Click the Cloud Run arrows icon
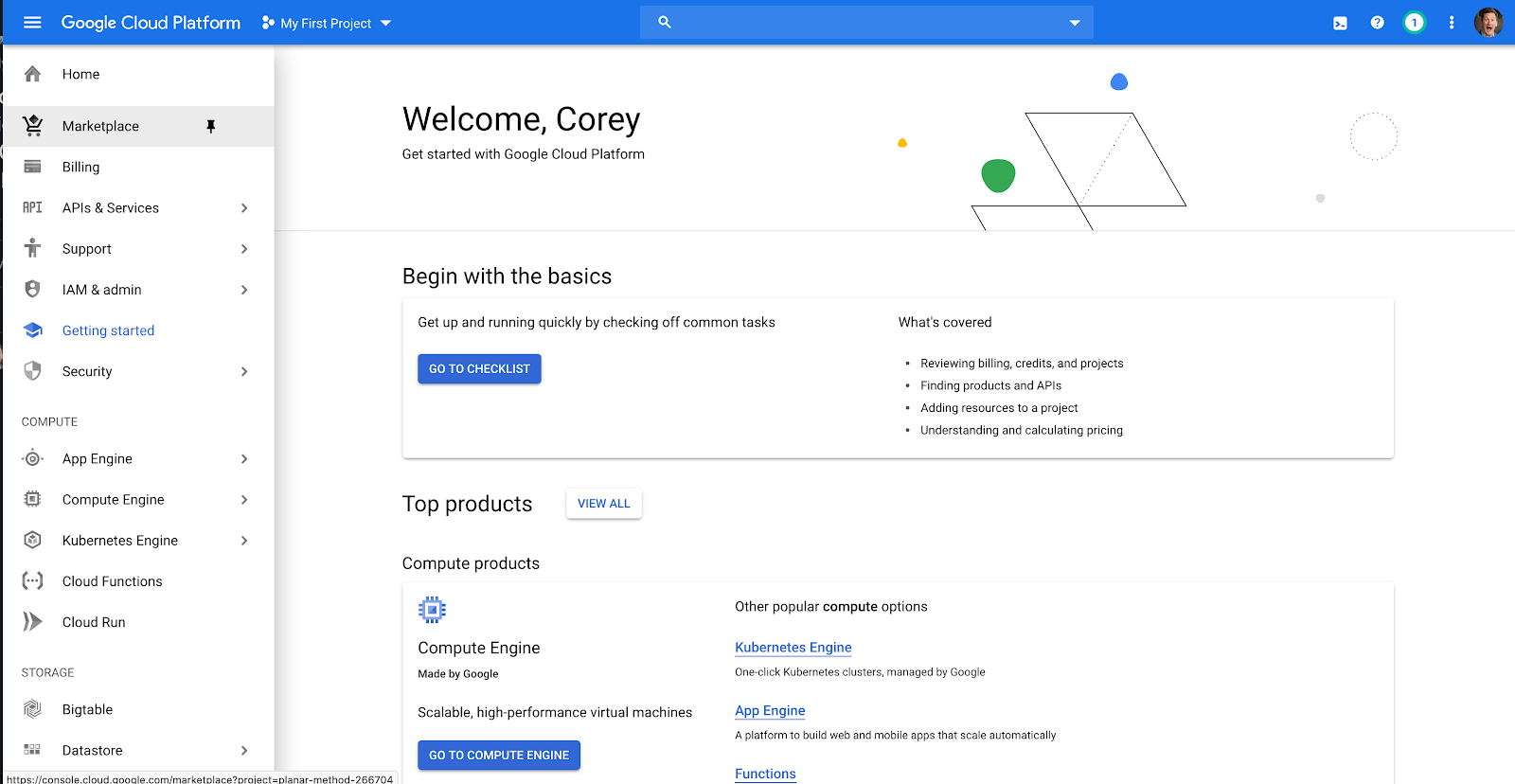1515x784 pixels. (32, 621)
